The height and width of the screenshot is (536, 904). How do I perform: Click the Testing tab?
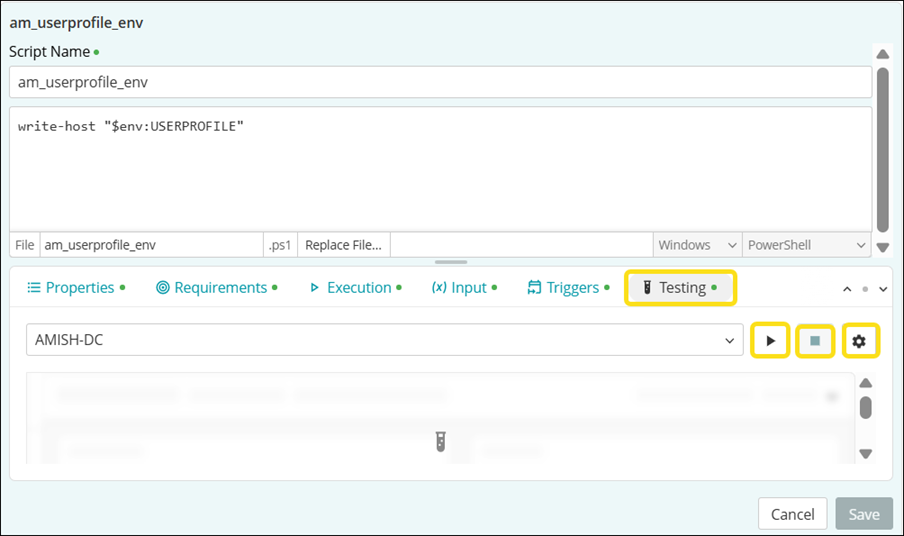coord(681,288)
